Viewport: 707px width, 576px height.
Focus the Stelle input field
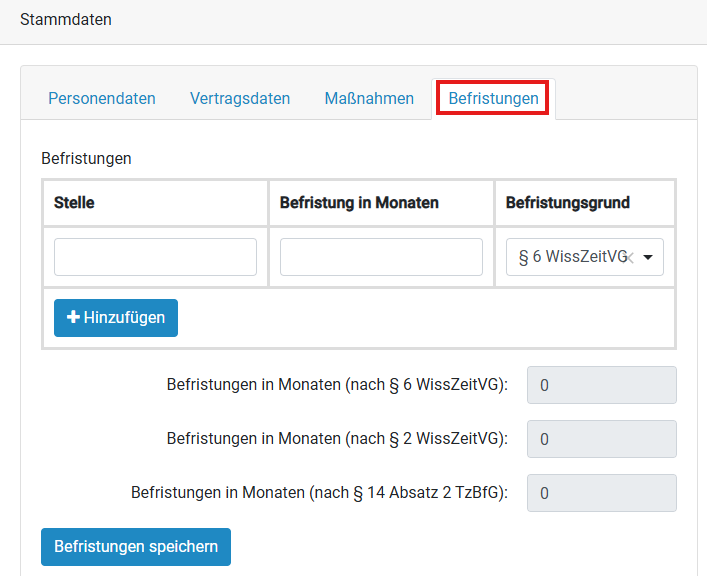155,257
